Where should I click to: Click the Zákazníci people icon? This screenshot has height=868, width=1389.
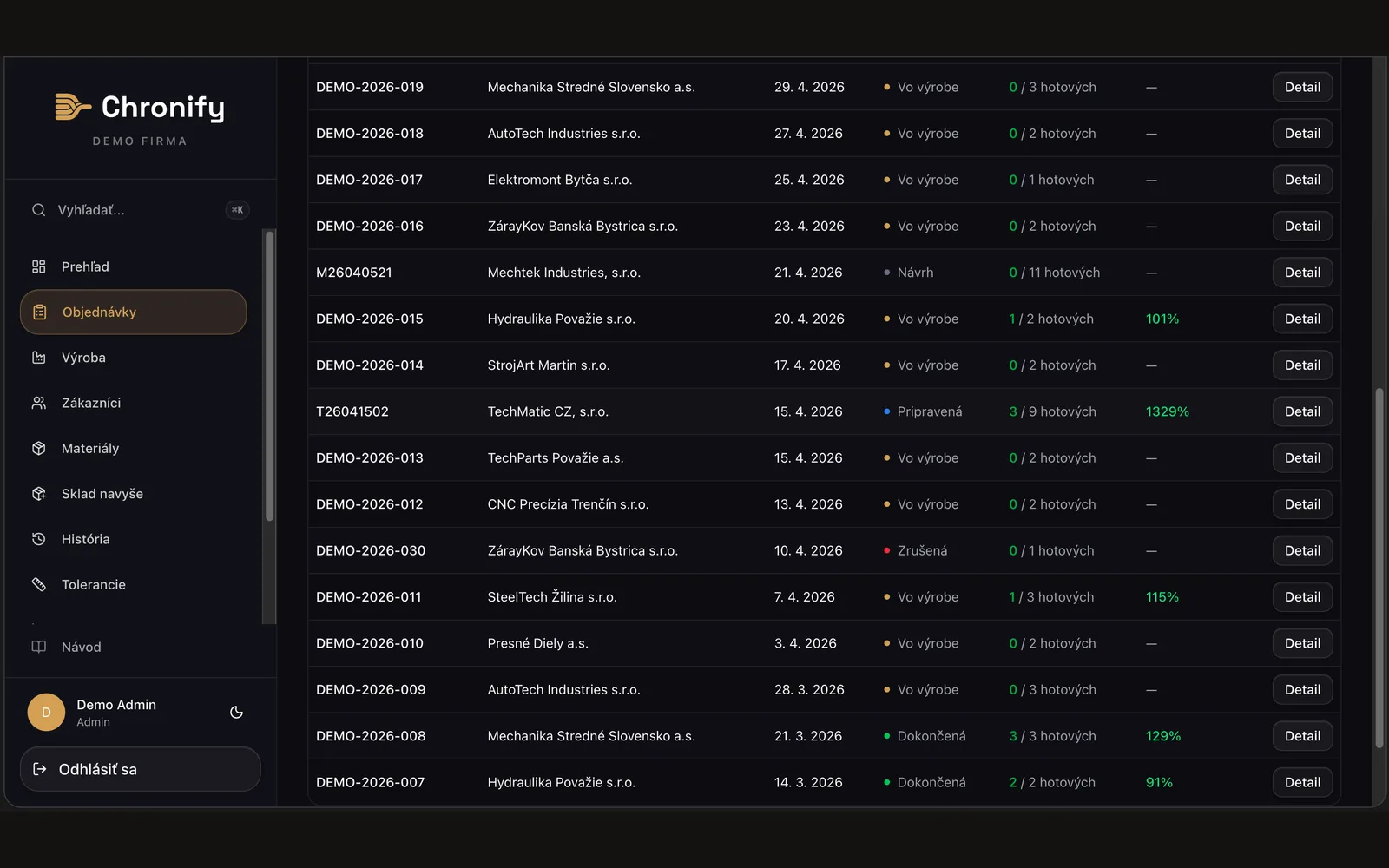click(x=39, y=403)
